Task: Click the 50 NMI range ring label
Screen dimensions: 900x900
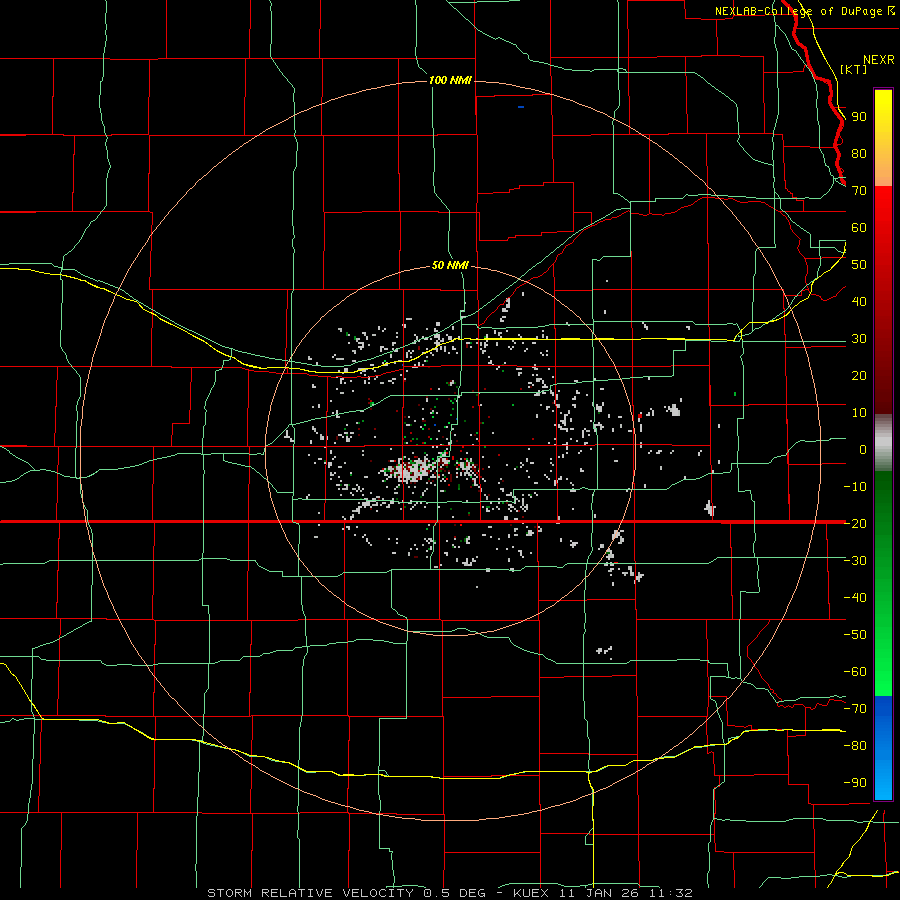Action: tap(450, 265)
